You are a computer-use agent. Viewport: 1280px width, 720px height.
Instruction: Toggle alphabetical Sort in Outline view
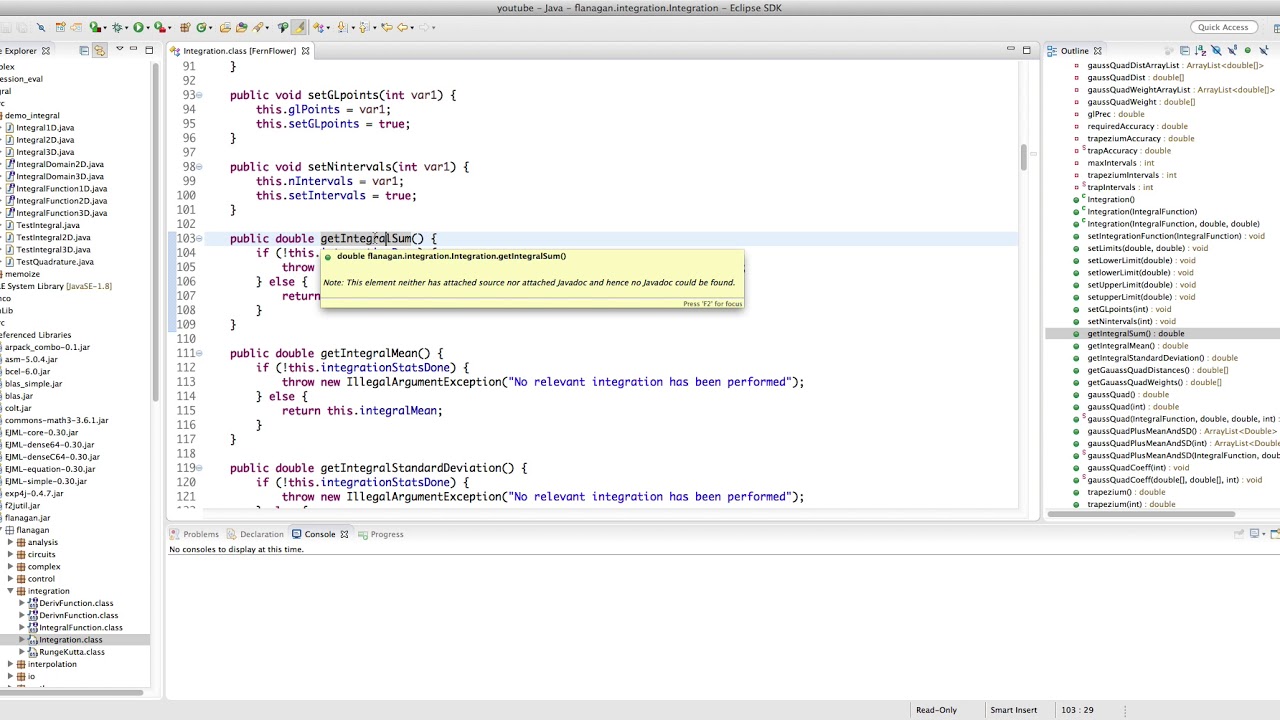click(1200, 50)
